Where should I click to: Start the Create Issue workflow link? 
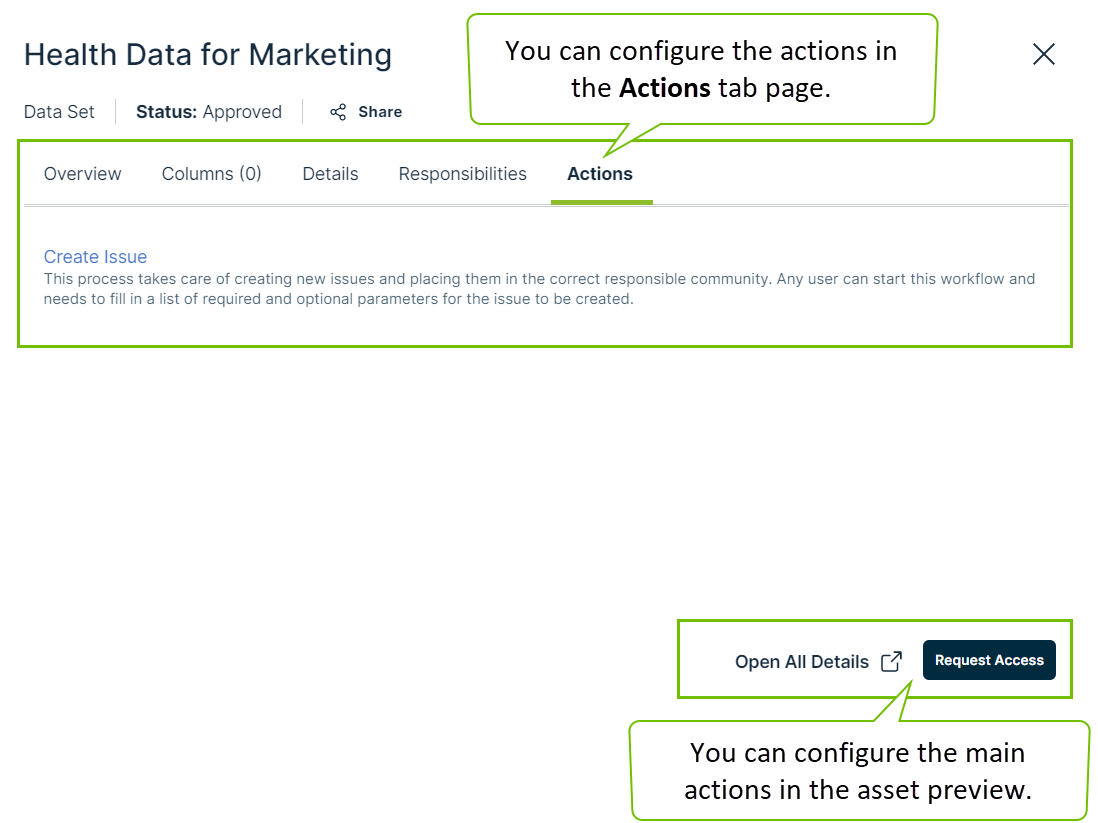[95, 257]
